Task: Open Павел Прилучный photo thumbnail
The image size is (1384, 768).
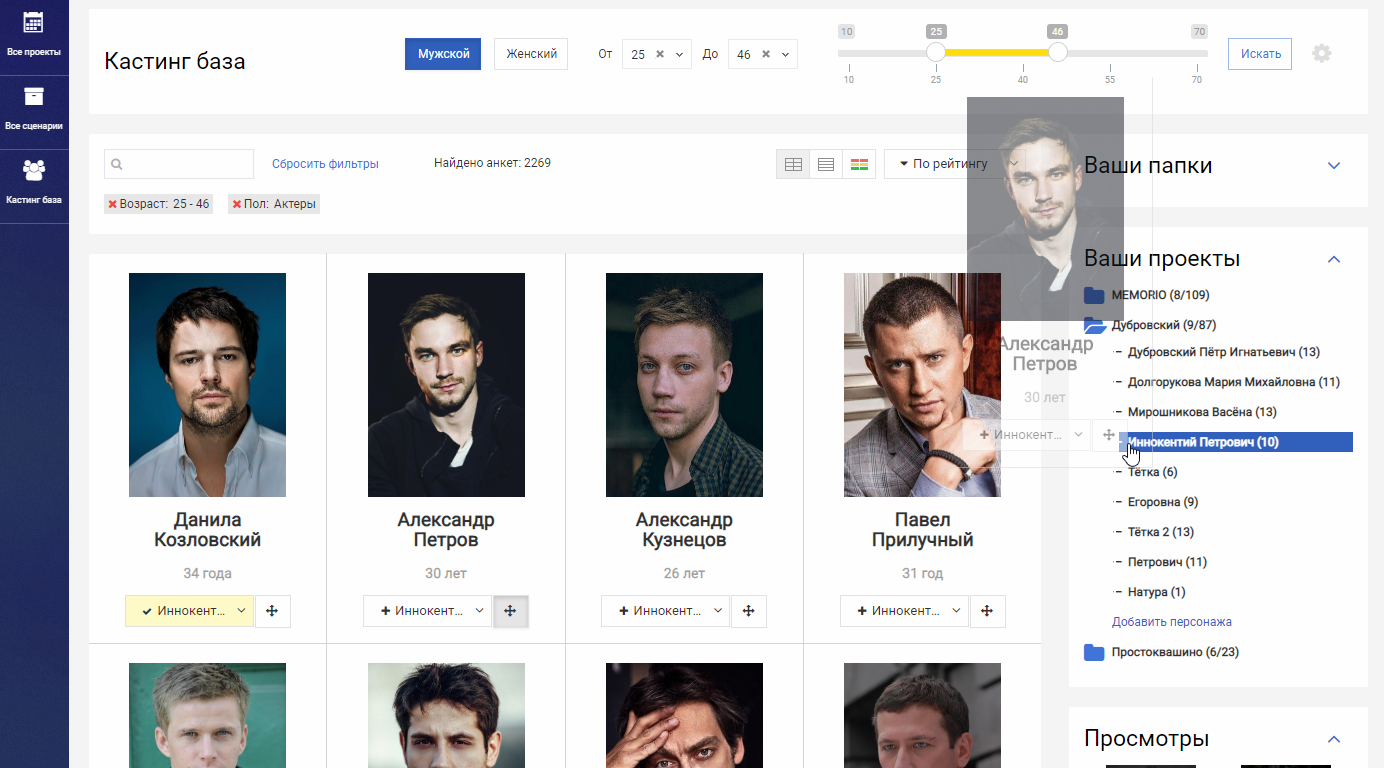Action: [x=922, y=385]
